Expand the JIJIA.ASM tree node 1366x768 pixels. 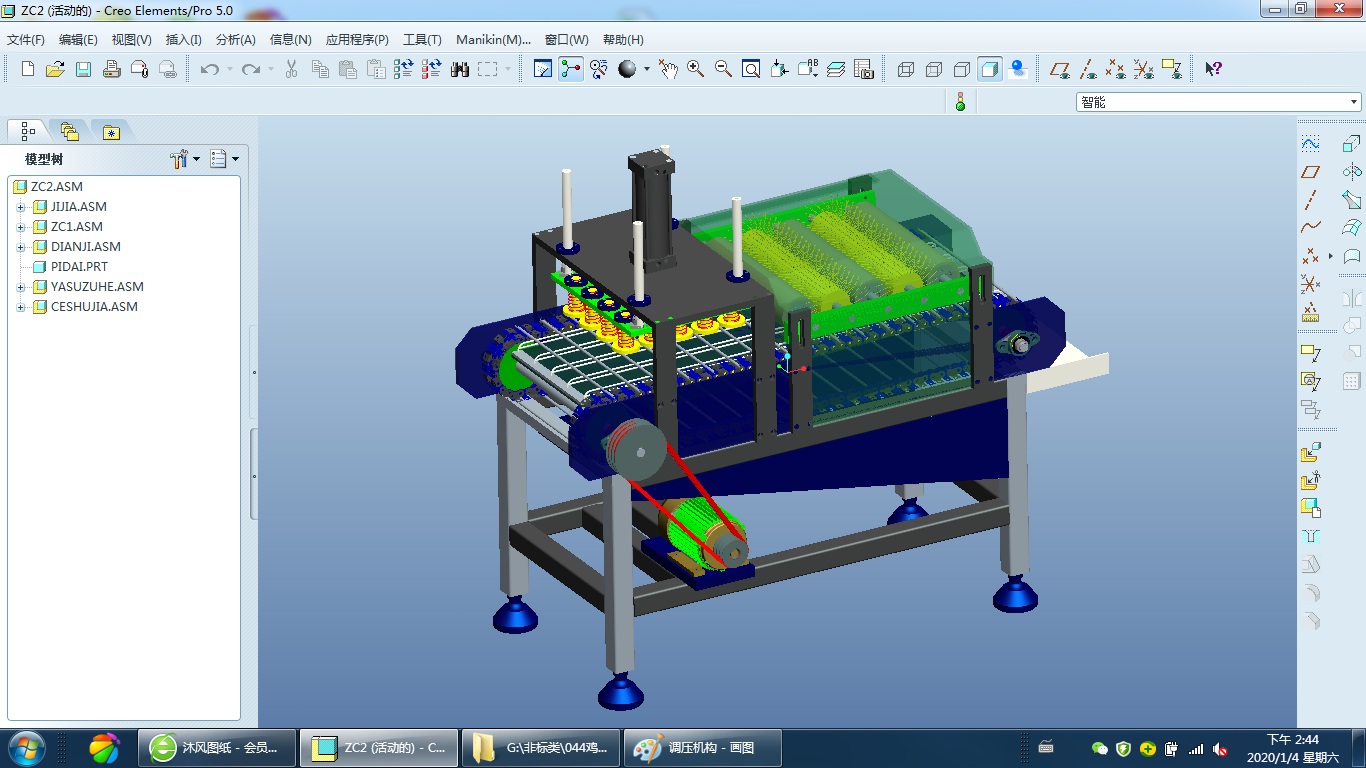(20, 207)
